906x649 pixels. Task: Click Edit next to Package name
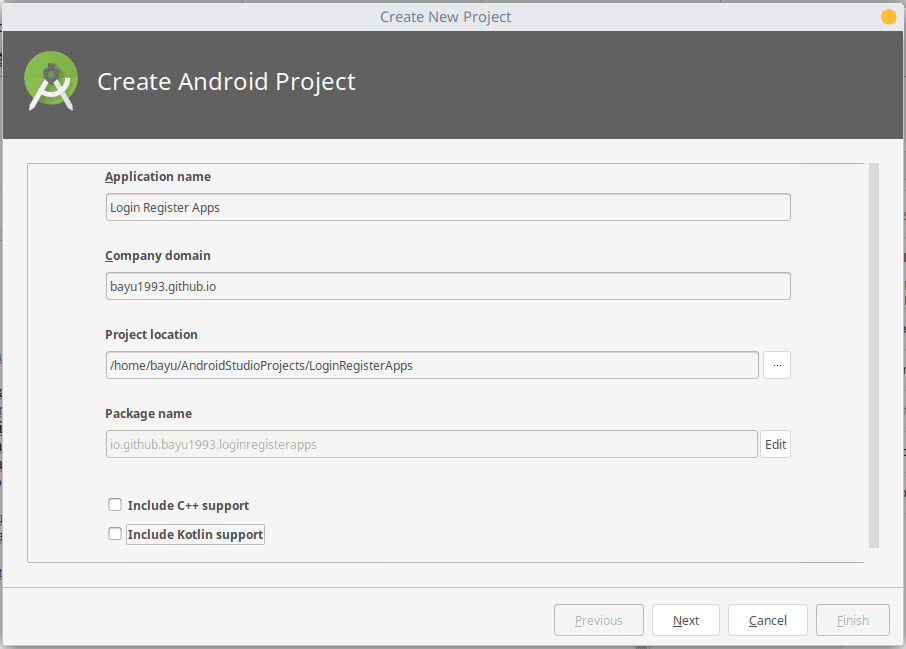775,444
